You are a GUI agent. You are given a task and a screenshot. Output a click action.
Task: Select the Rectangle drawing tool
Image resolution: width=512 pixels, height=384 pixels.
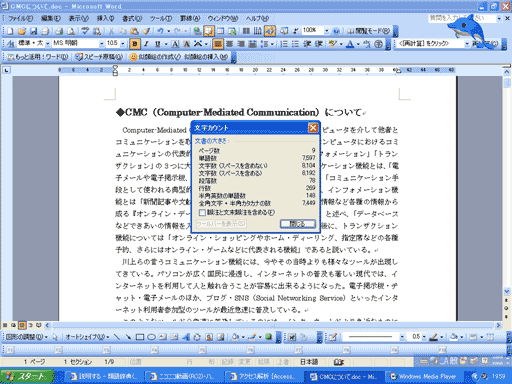pos(140,337)
